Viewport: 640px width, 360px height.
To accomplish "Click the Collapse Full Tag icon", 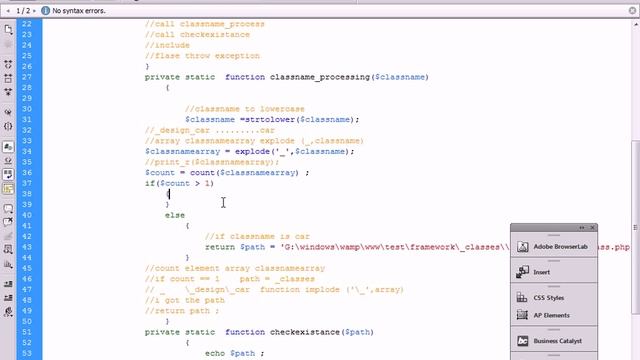I will (x=8, y=64).
